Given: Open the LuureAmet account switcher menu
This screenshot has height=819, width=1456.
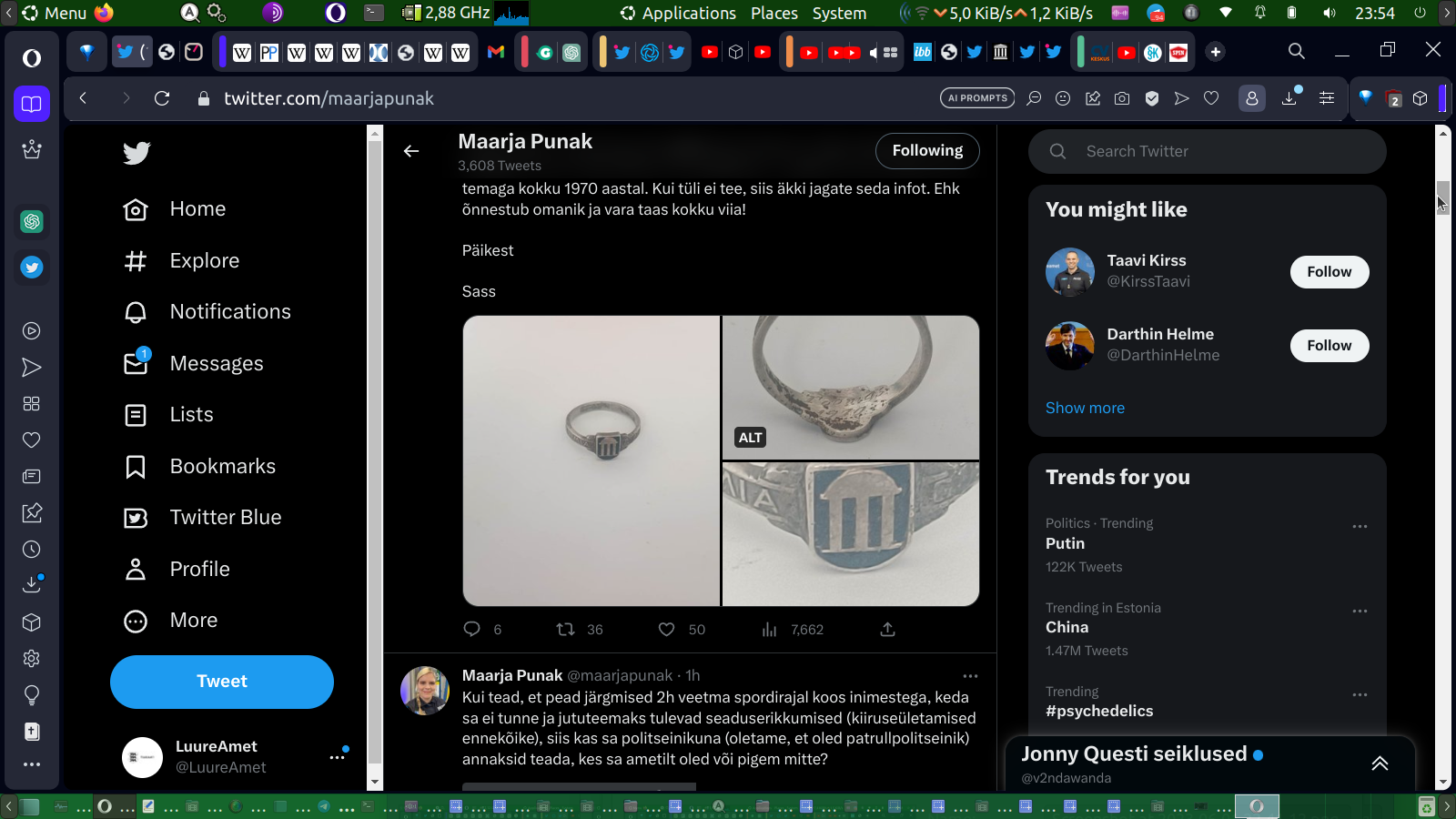Looking at the screenshot, I should tap(338, 757).
